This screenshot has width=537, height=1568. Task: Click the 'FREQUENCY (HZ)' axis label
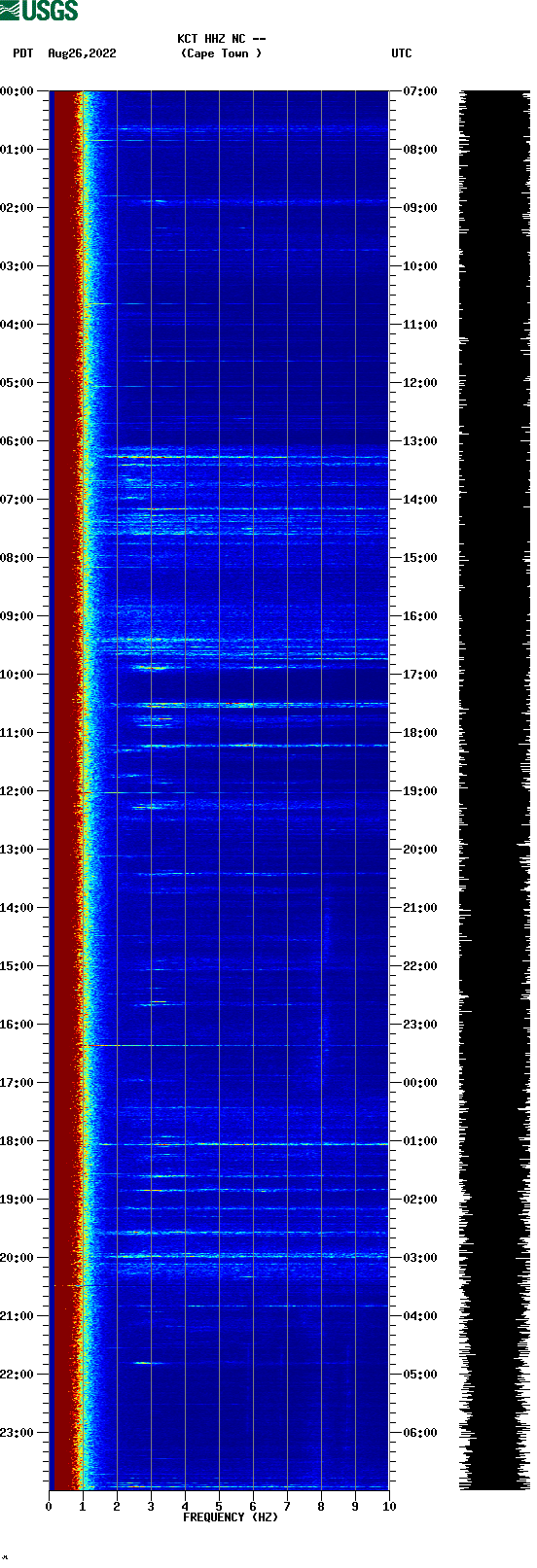[231, 1517]
